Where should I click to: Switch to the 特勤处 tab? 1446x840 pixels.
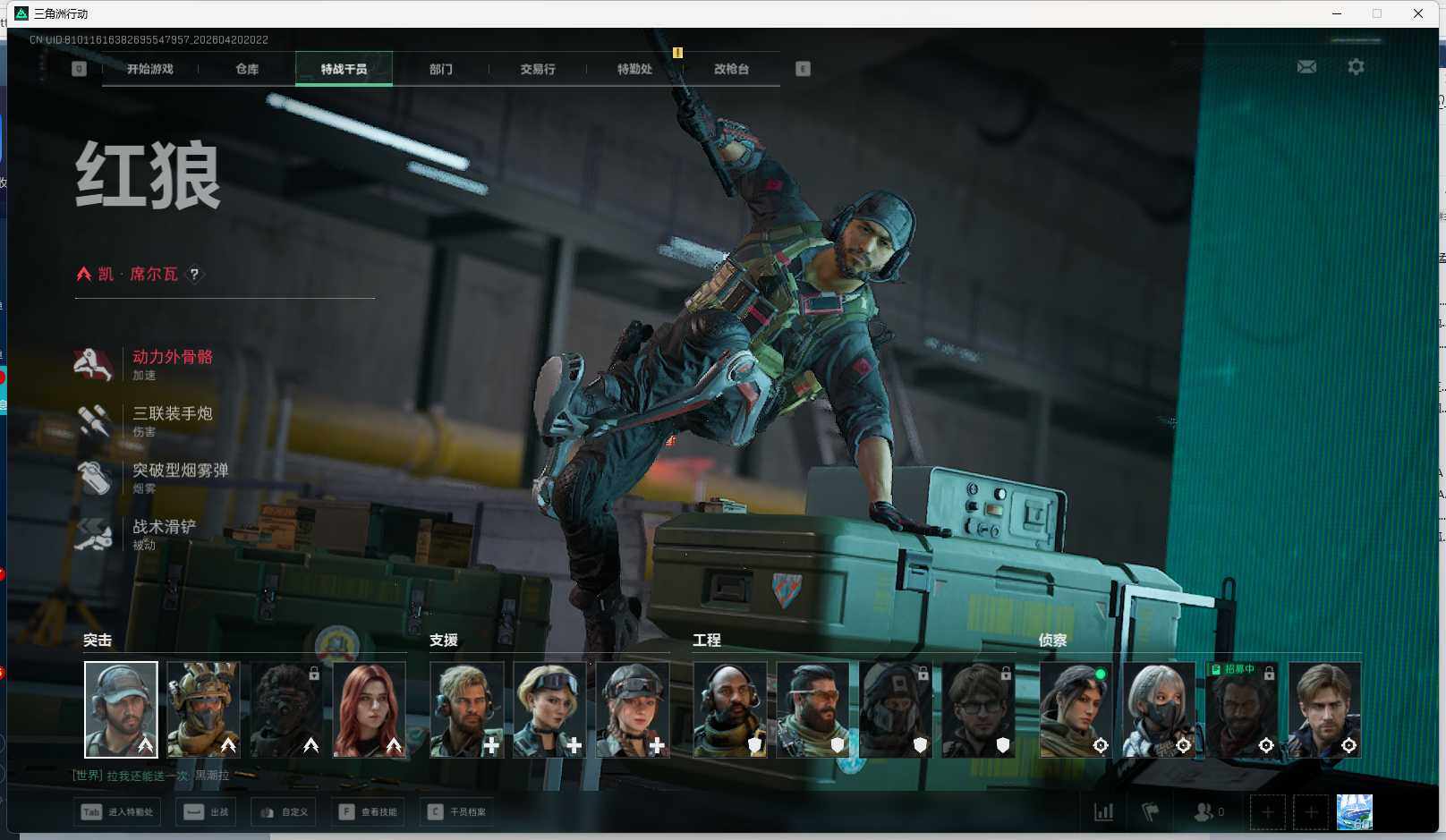(x=634, y=69)
